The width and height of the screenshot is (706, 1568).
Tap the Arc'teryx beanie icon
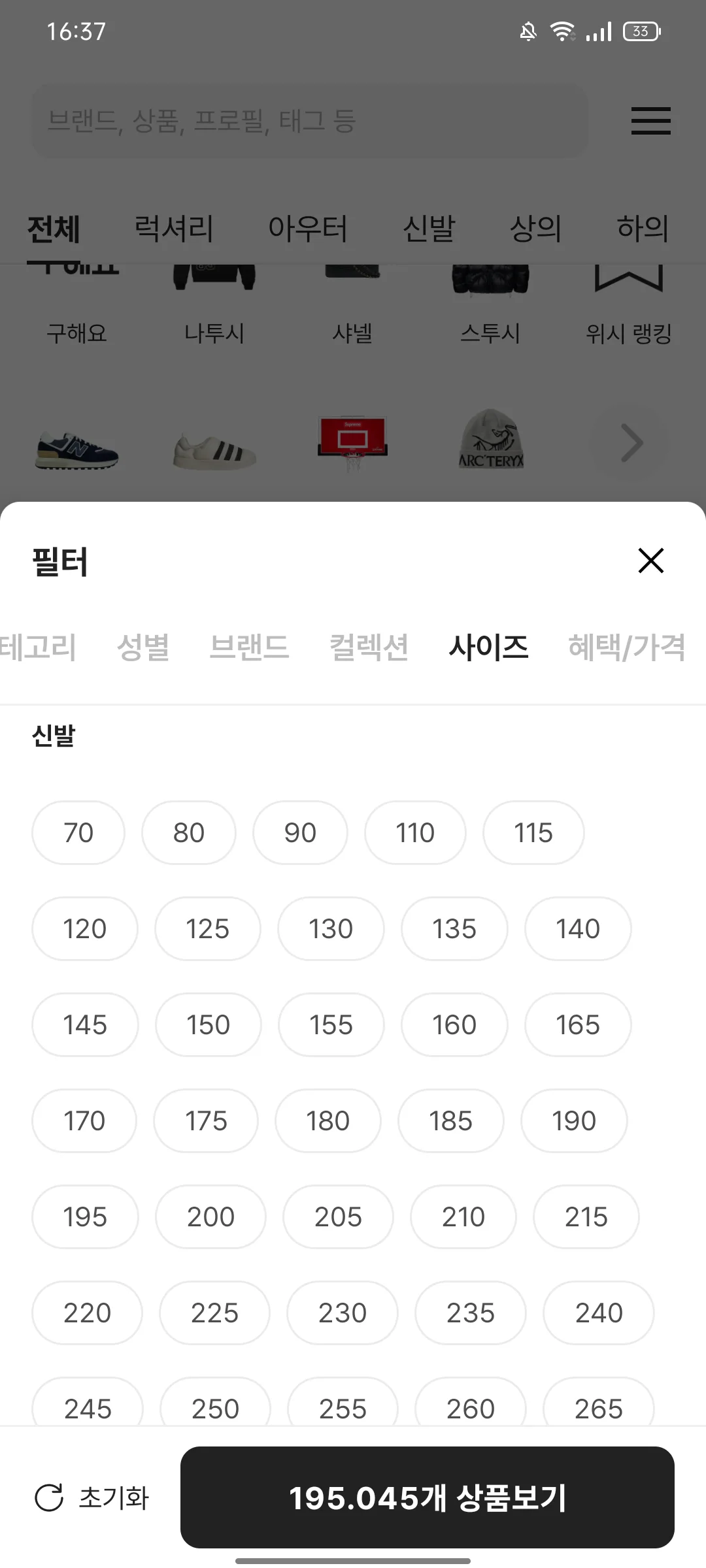[x=491, y=440]
